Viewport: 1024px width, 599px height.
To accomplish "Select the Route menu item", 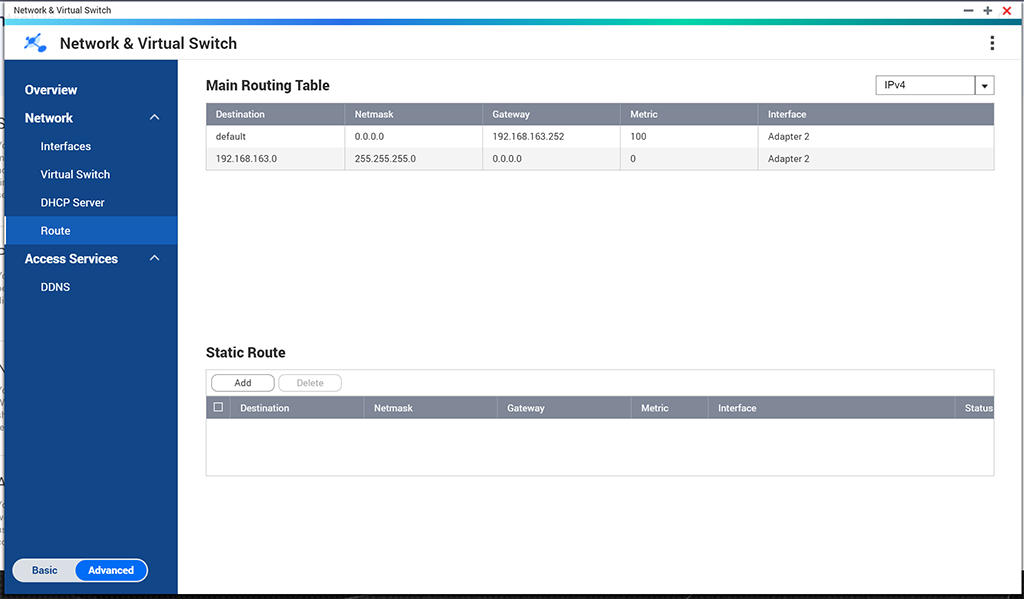I will click(x=91, y=231).
